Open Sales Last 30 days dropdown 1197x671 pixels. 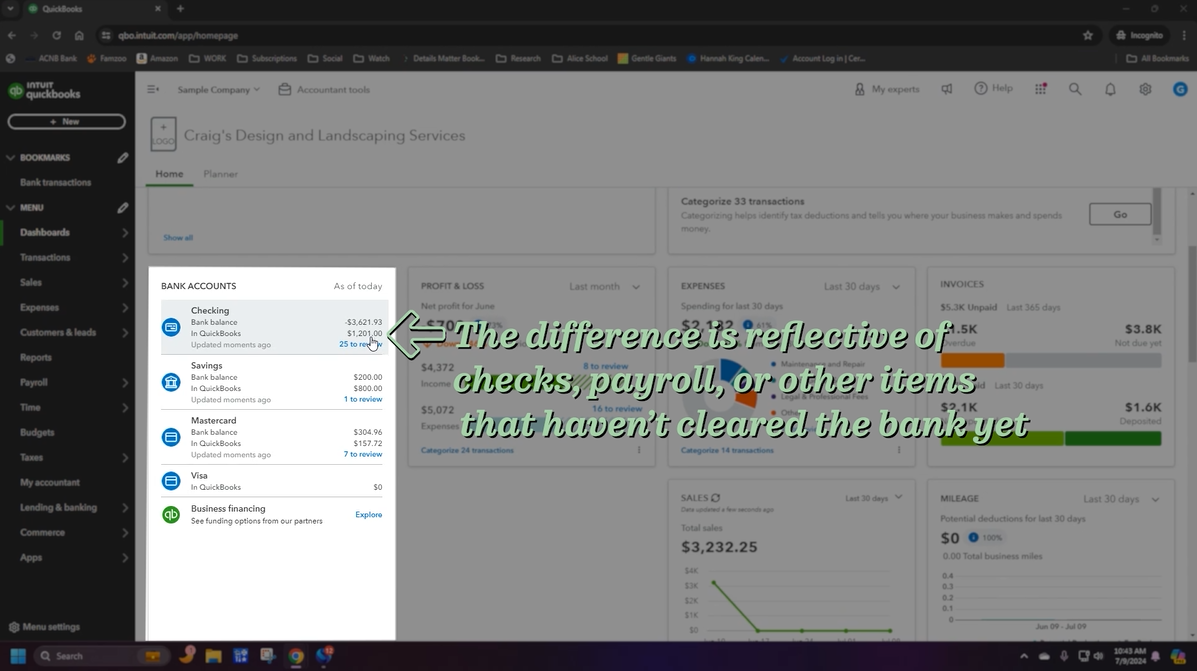[873, 498]
